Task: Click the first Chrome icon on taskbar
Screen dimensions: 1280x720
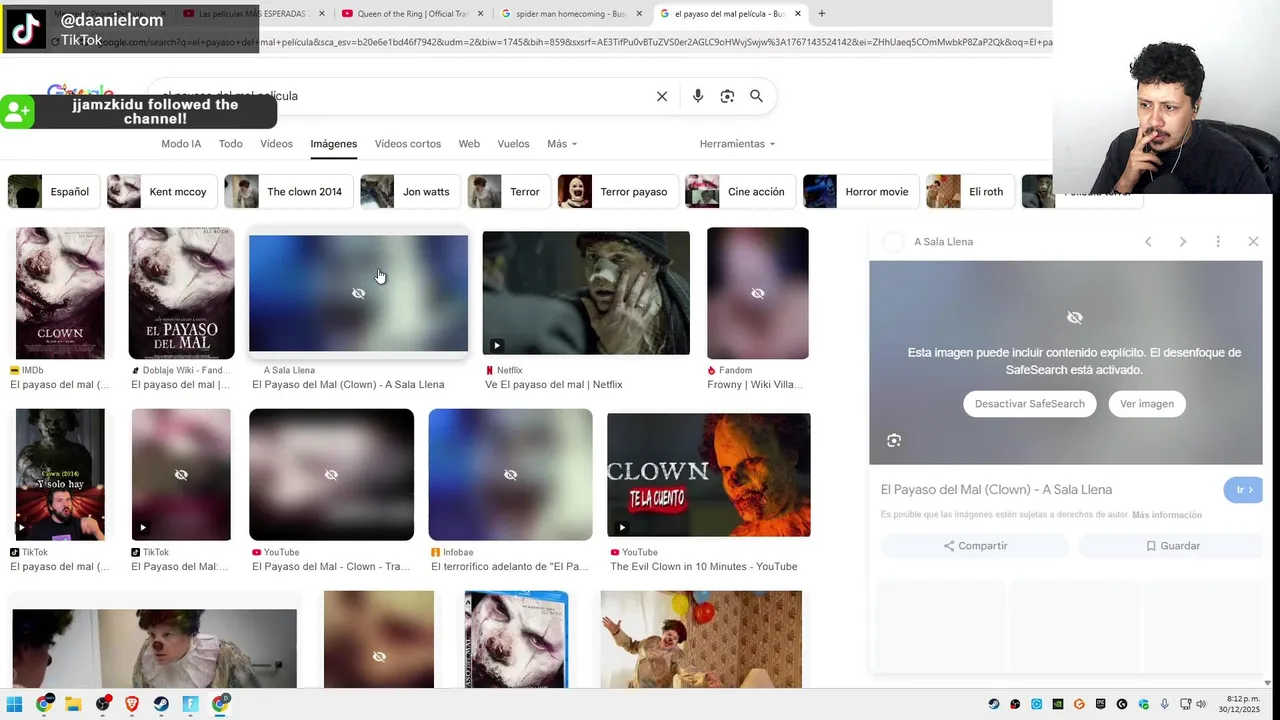Action: [44, 705]
